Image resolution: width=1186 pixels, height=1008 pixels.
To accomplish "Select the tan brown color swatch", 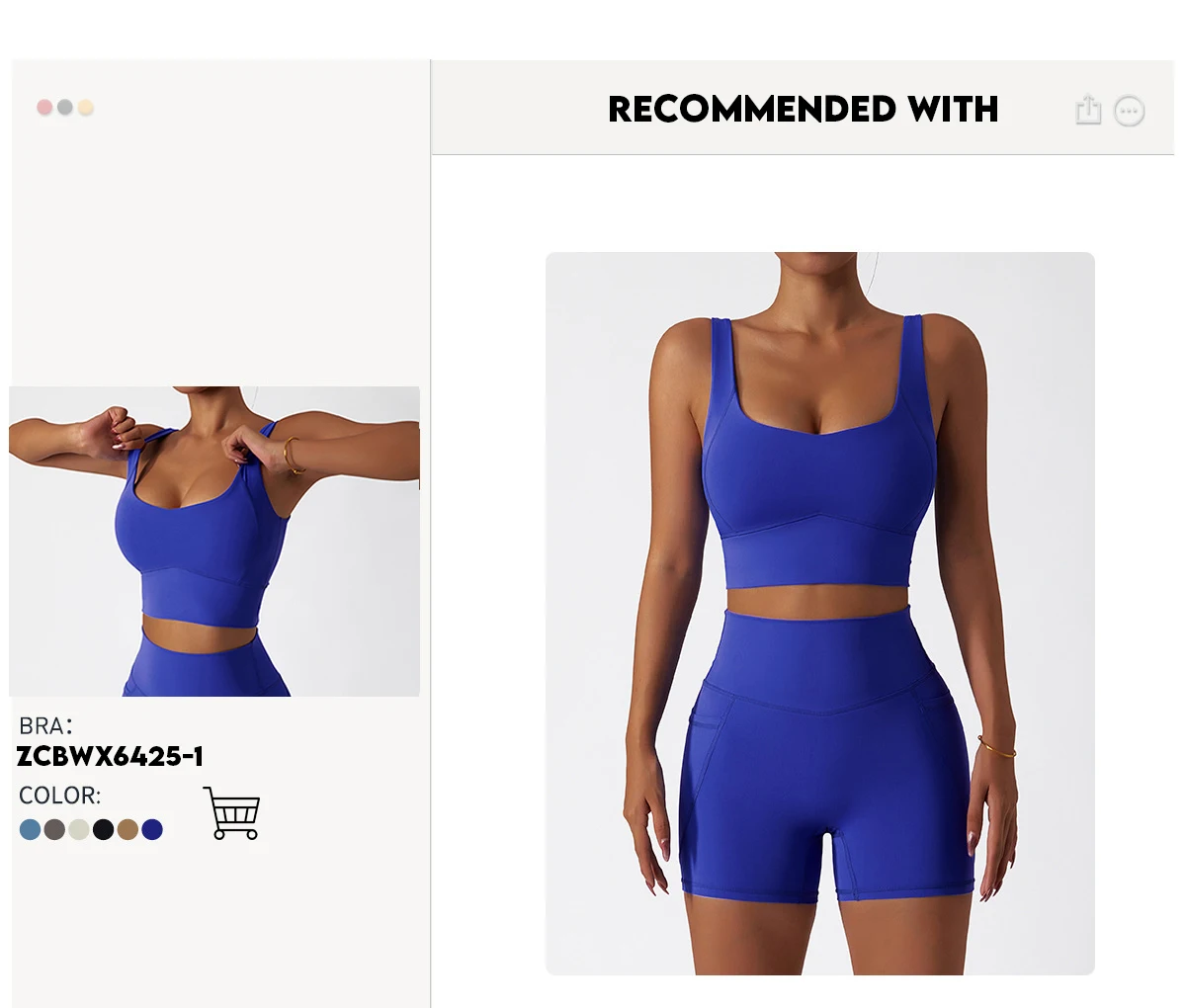I will point(127,829).
